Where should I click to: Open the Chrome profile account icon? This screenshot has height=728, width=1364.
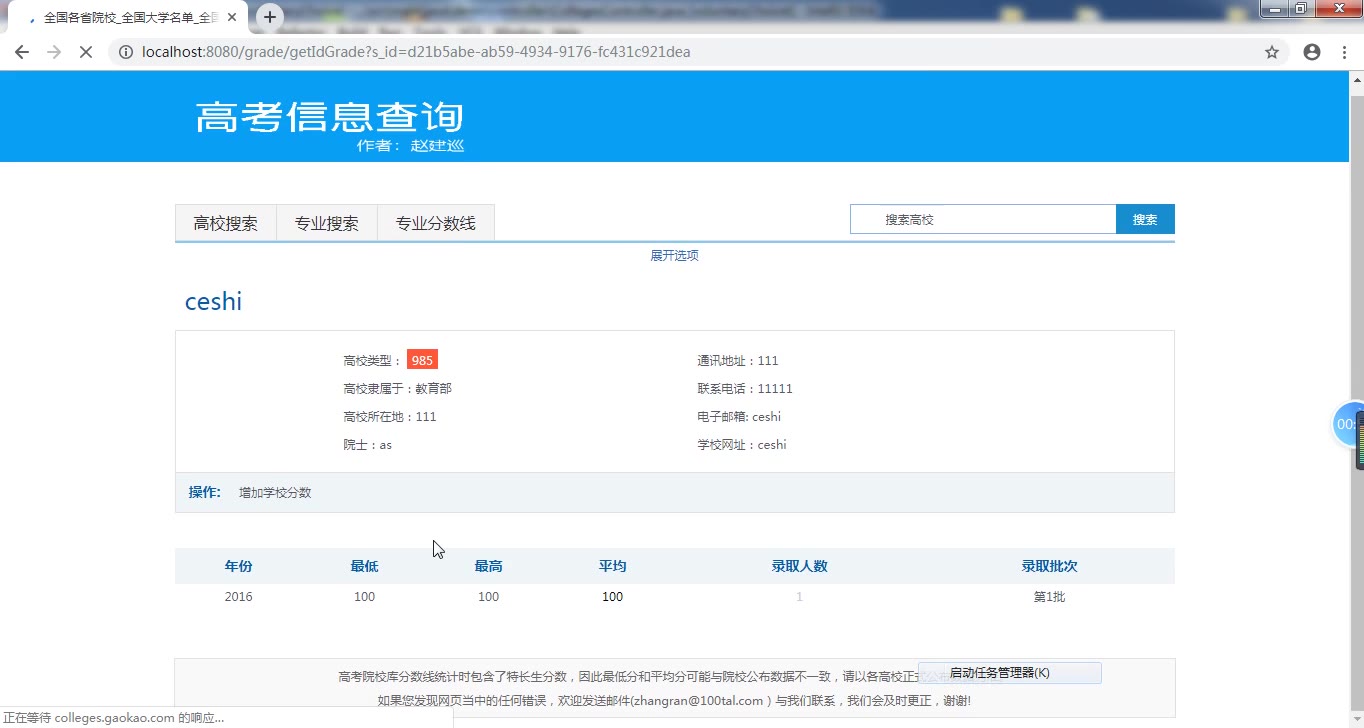(x=1312, y=52)
